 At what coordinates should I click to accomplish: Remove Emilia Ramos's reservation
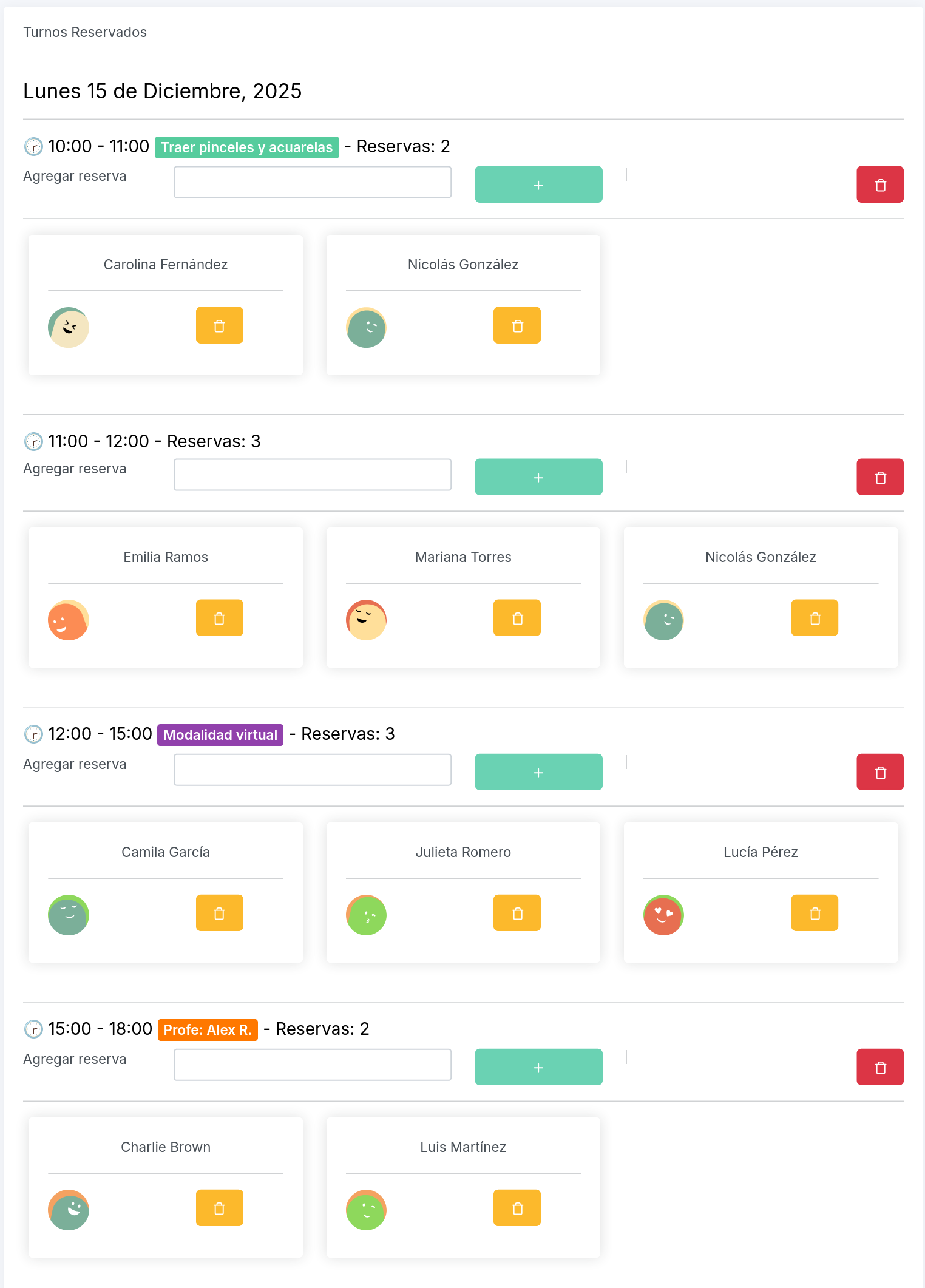pyautogui.click(x=219, y=618)
